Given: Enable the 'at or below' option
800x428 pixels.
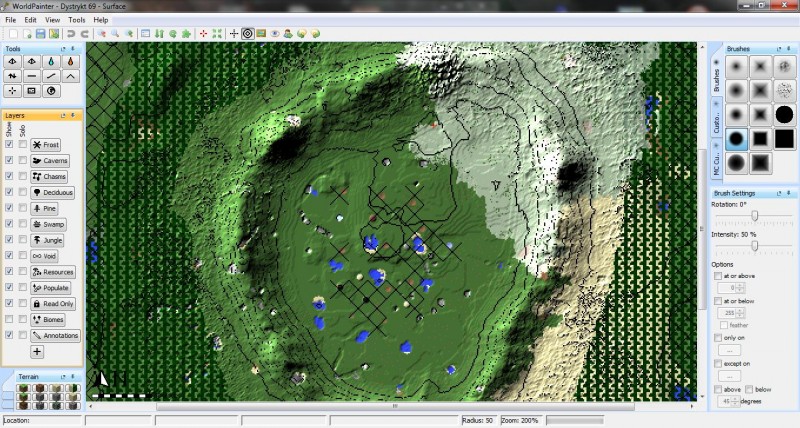Looking at the screenshot, I should (718, 301).
